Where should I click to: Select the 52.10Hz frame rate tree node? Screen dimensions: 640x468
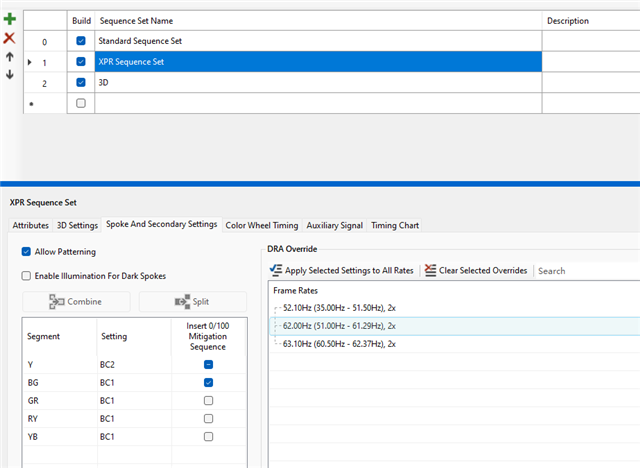point(340,308)
